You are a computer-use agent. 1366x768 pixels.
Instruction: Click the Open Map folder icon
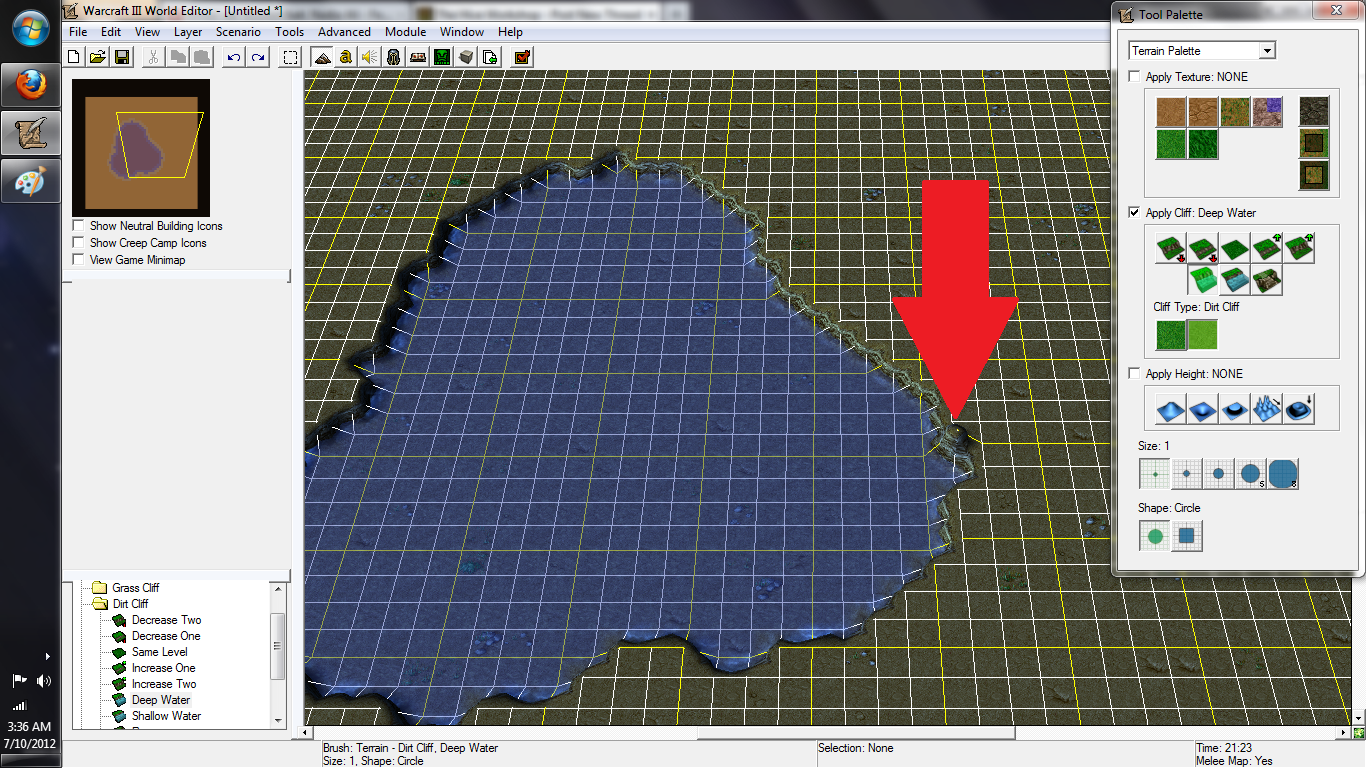tap(98, 57)
